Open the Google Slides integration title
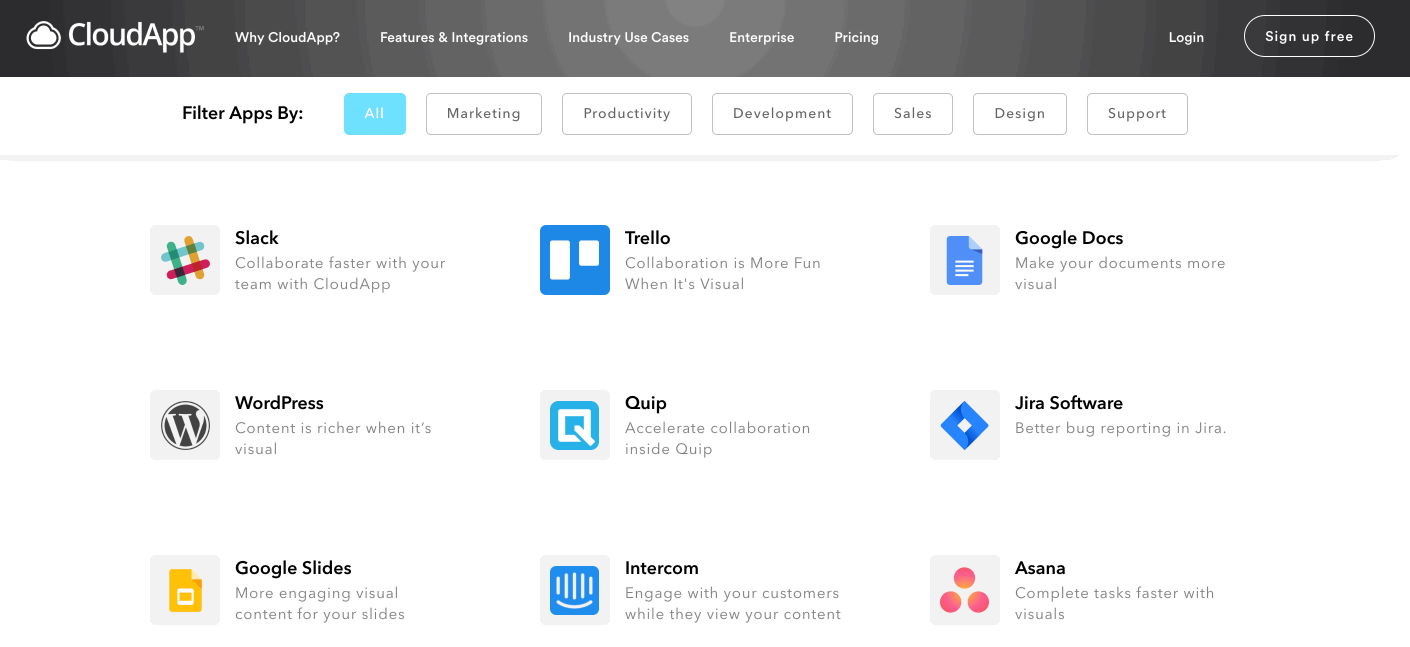 coord(293,568)
